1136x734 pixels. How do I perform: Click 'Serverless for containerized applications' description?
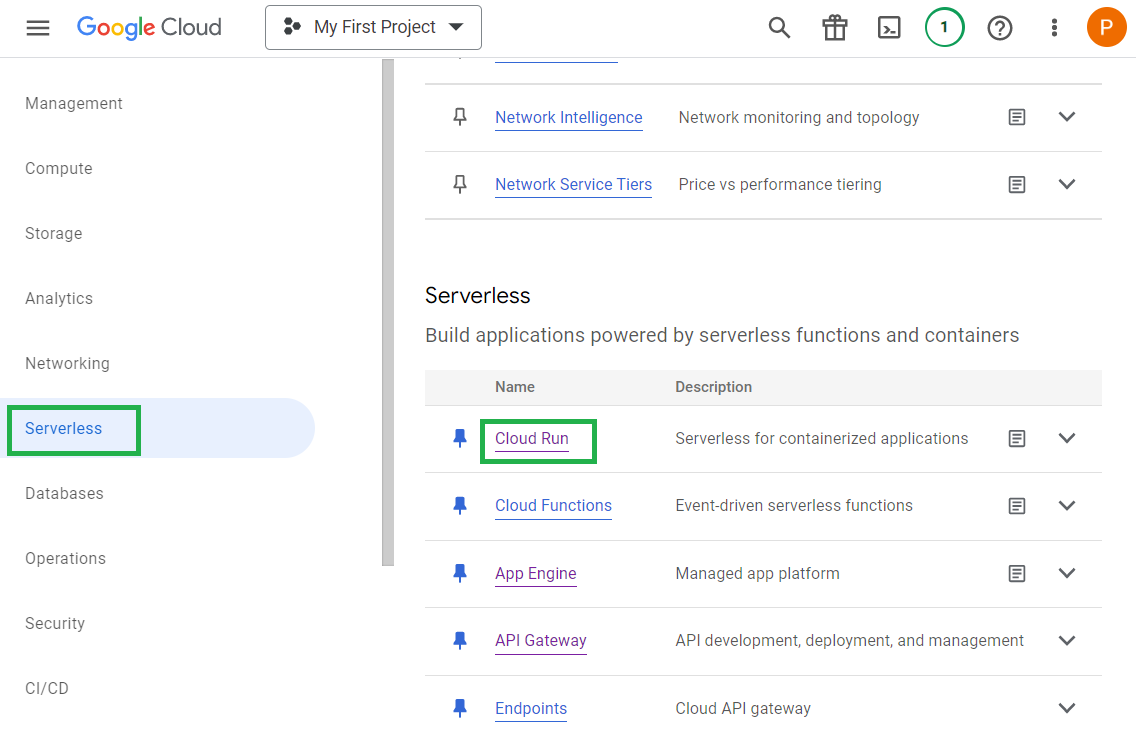pyautogui.click(x=822, y=438)
